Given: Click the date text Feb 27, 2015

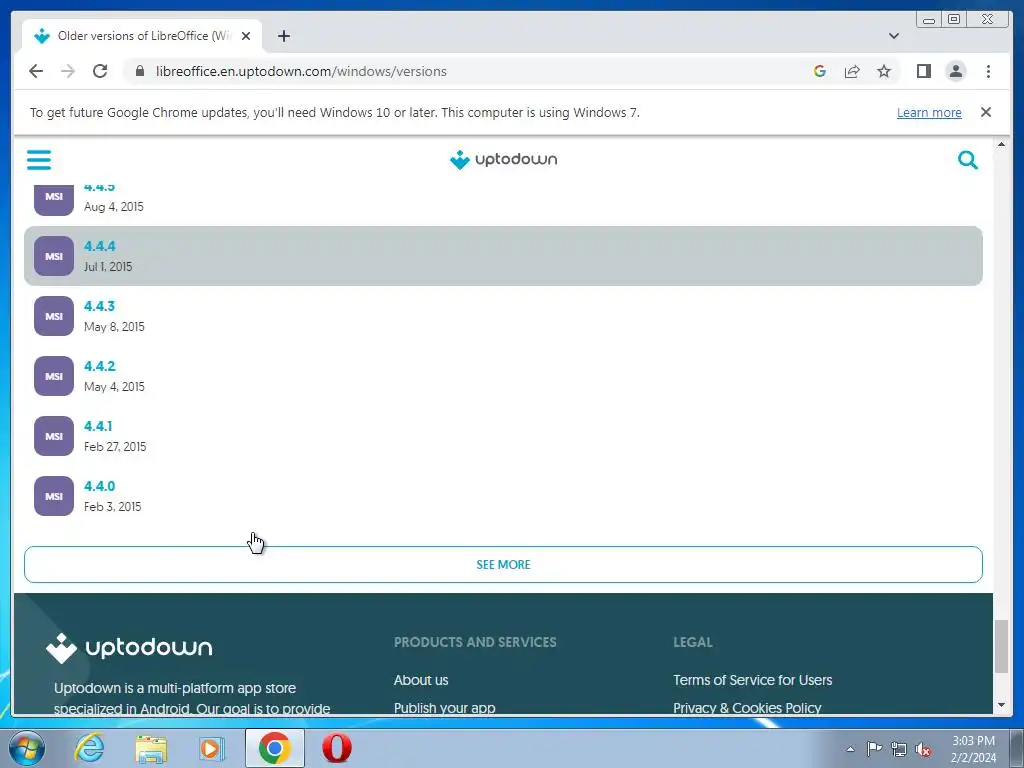Looking at the screenshot, I should pyautogui.click(x=115, y=447).
